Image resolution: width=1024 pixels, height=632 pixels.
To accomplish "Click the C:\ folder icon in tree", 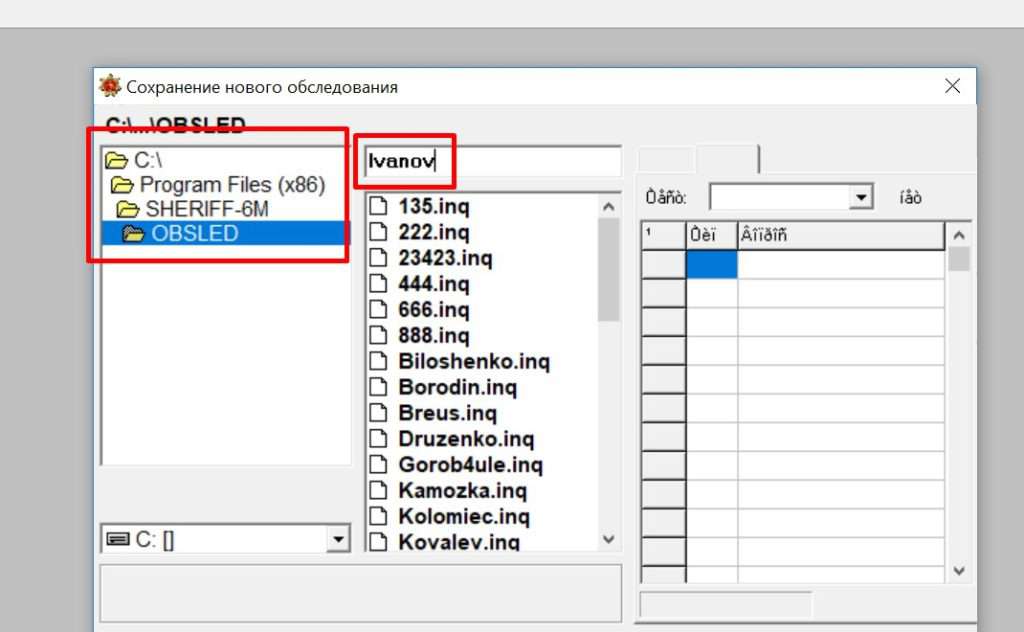I will [x=117, y=160].
